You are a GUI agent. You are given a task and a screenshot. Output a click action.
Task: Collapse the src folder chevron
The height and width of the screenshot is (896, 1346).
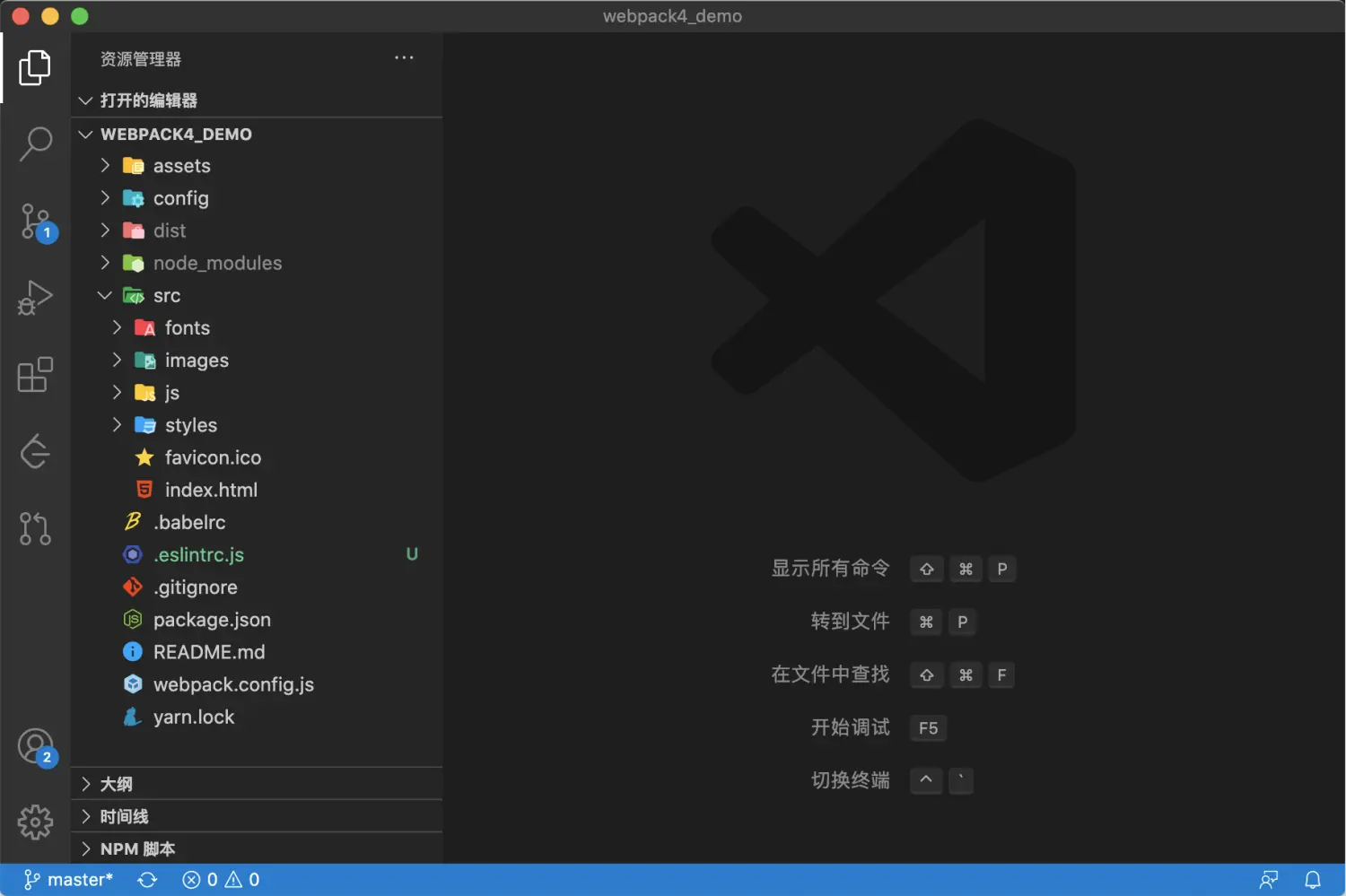click(105, 295)
